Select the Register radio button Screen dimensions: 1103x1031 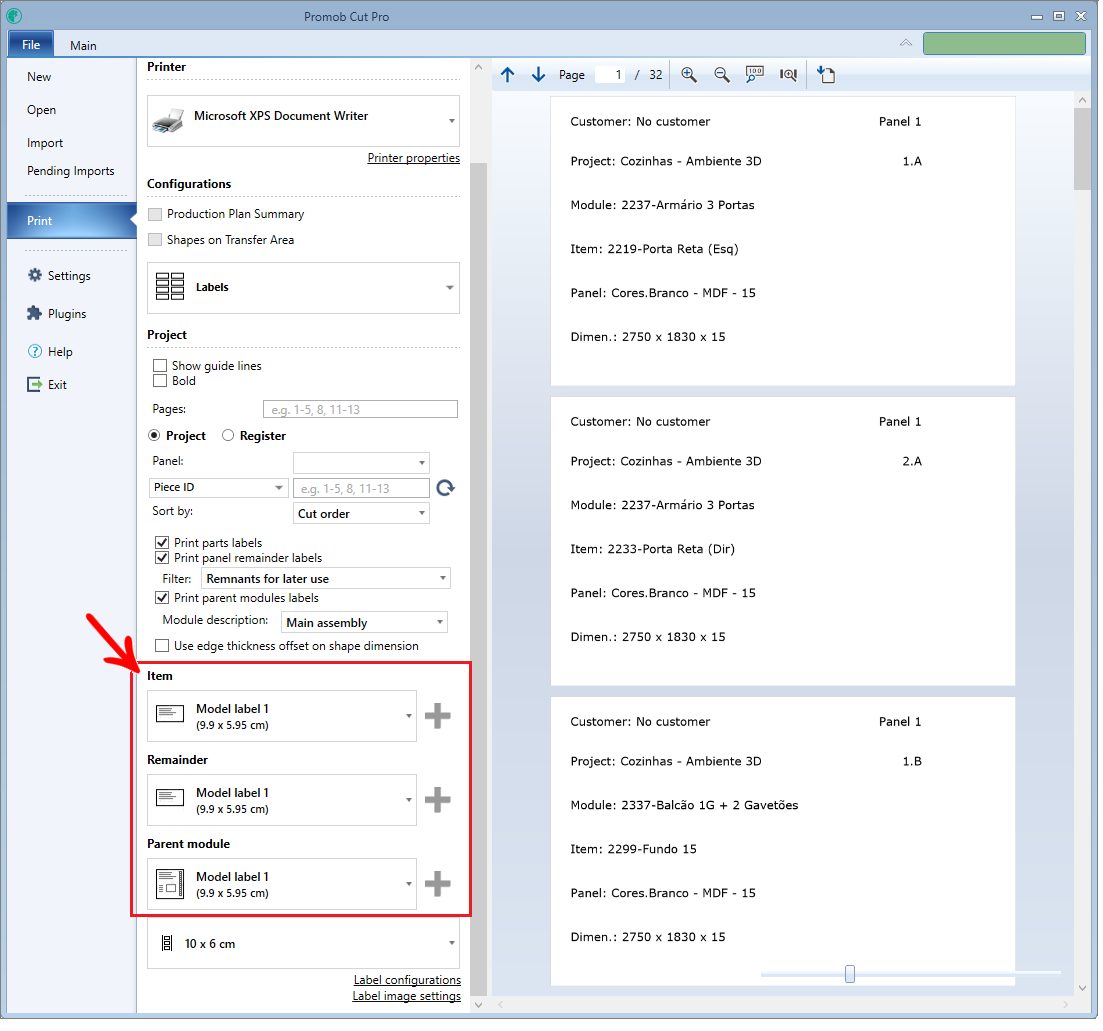coord(228,436)
